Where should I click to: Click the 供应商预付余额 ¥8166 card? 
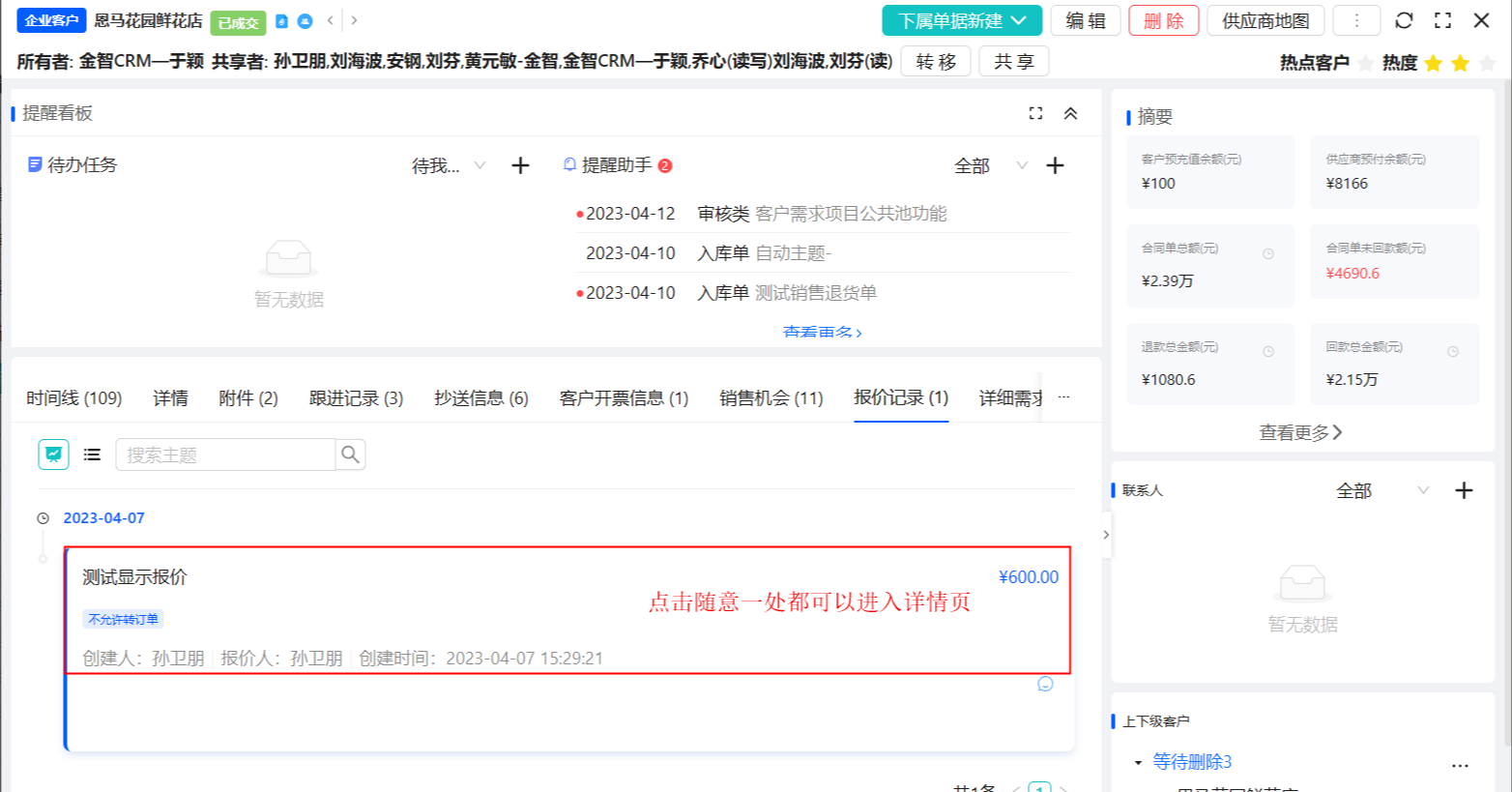[x=1395, y=172]
